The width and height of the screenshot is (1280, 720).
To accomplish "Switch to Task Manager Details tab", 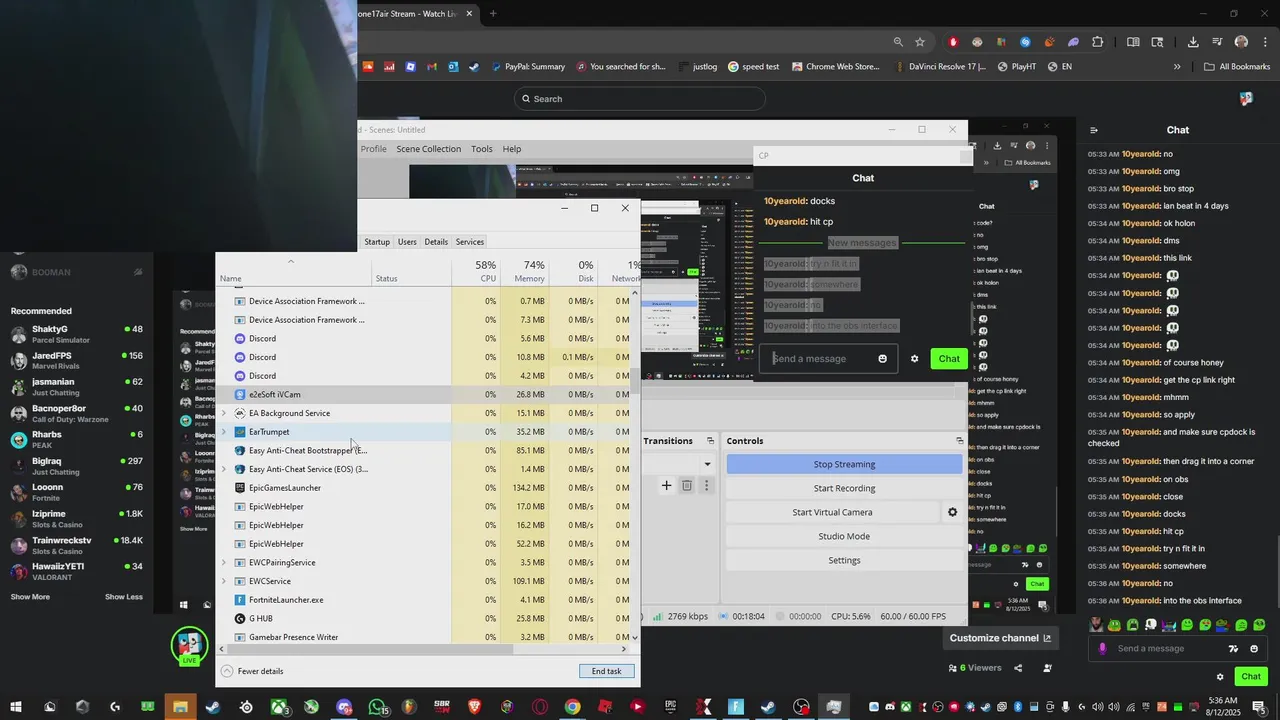I will (436, 242).
